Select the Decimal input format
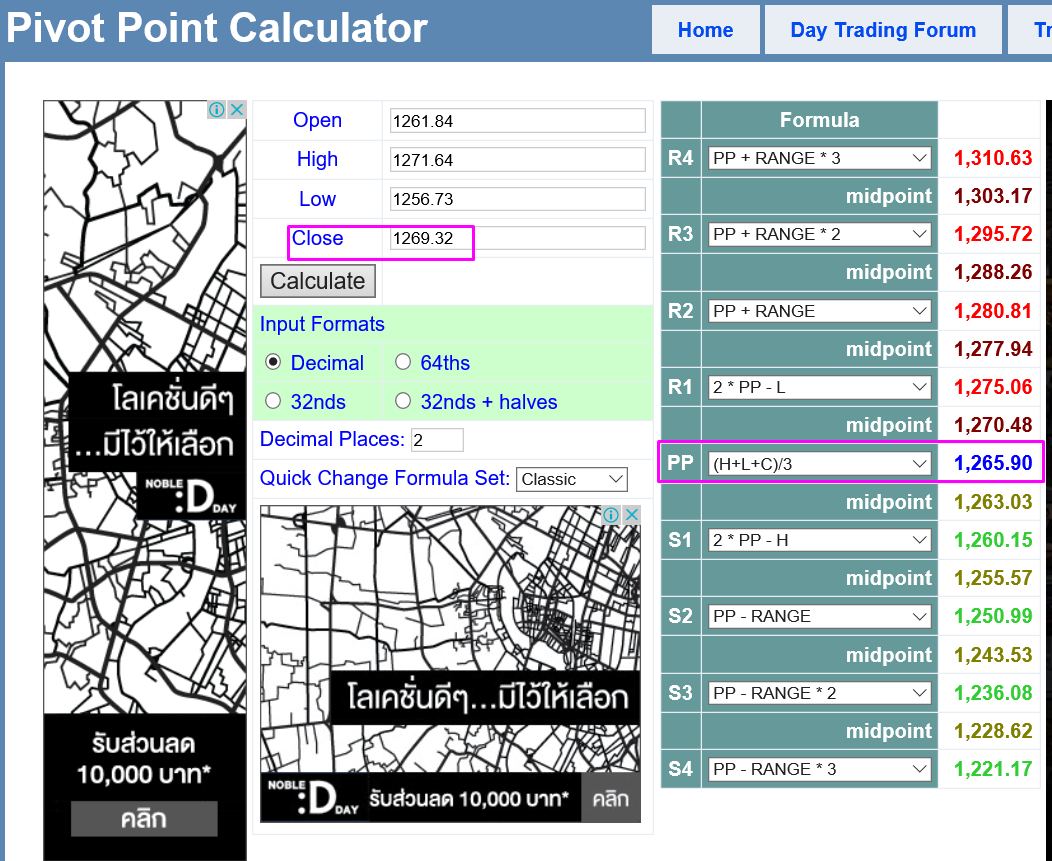This screenshot has width=1052, height=861. point(273,362)
